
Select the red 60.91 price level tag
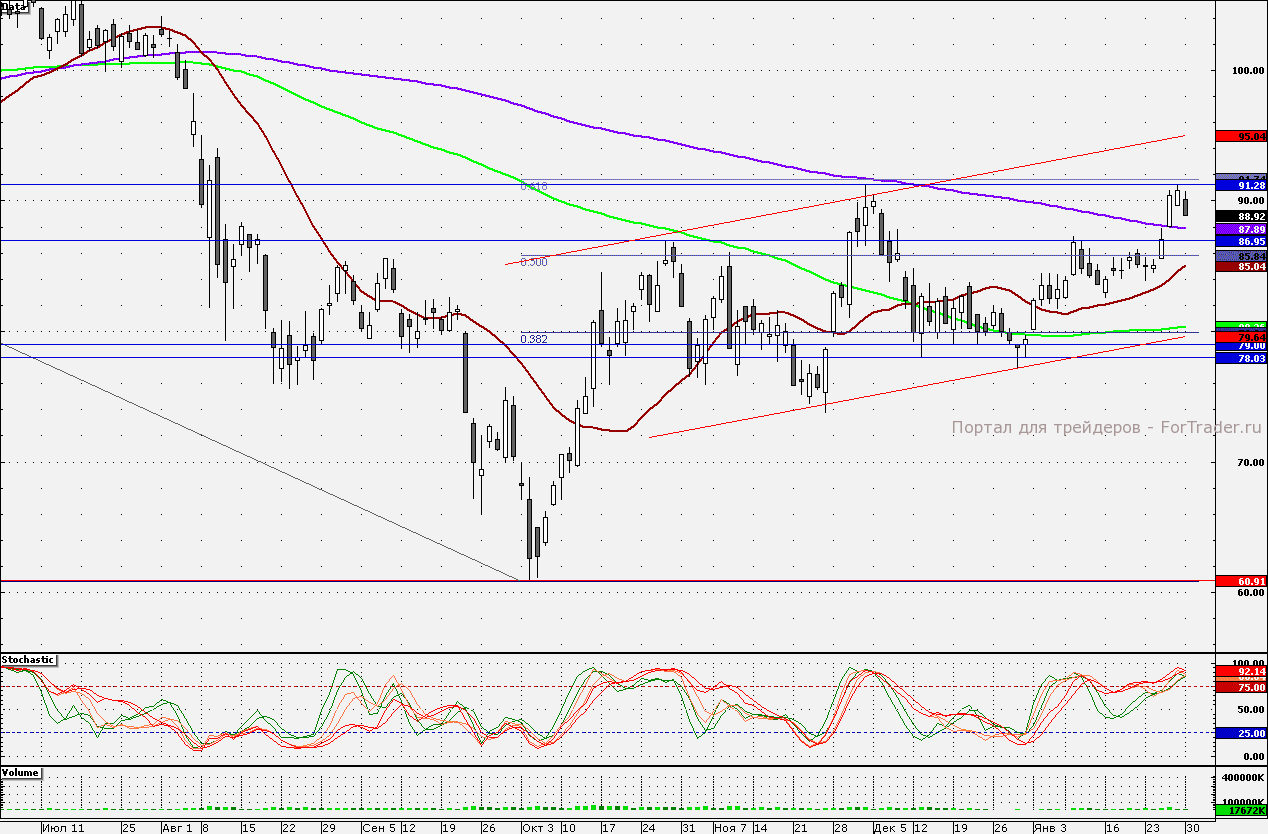[x=1239, y=581]
